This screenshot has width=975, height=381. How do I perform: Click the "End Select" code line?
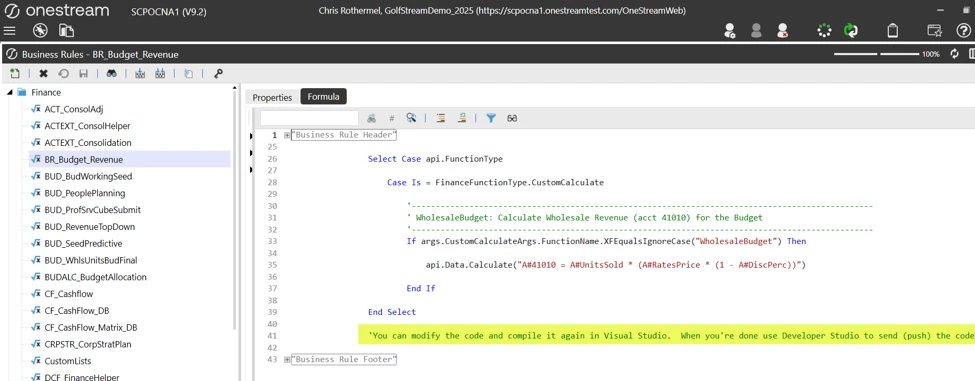point(392,312)
